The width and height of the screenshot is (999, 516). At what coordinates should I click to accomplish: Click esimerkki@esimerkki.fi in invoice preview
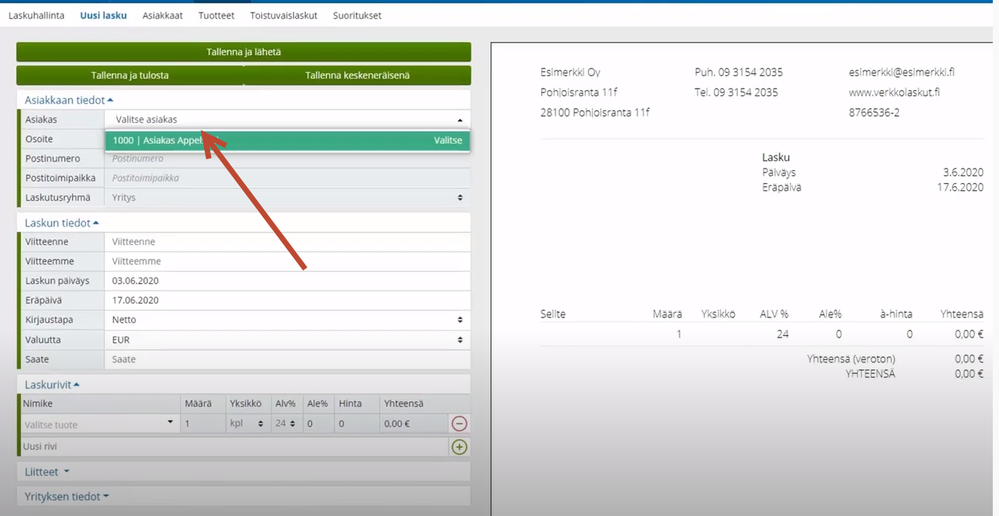[902, 72]
